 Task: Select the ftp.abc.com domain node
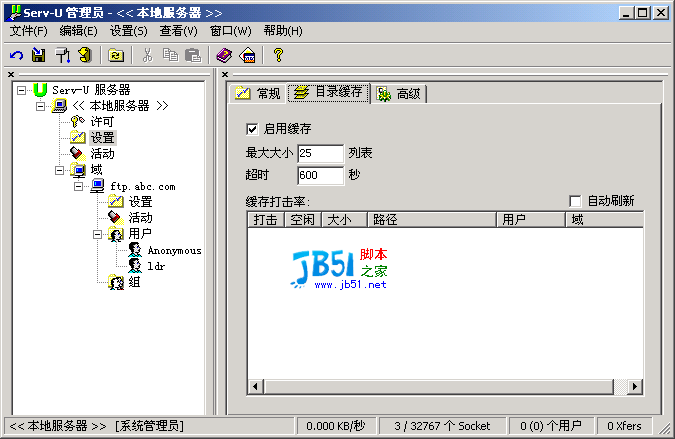[143, 186]
